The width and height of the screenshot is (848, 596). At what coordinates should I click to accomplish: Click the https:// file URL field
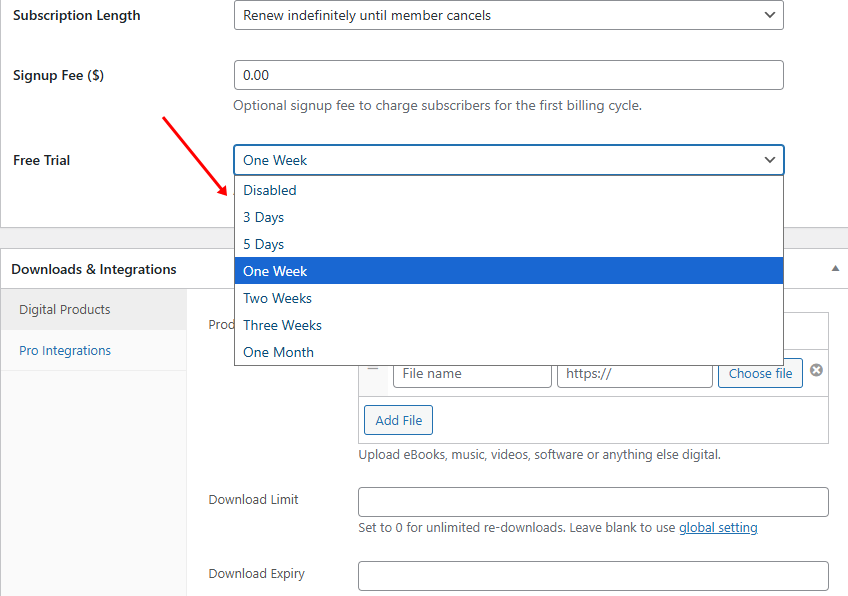635,374
